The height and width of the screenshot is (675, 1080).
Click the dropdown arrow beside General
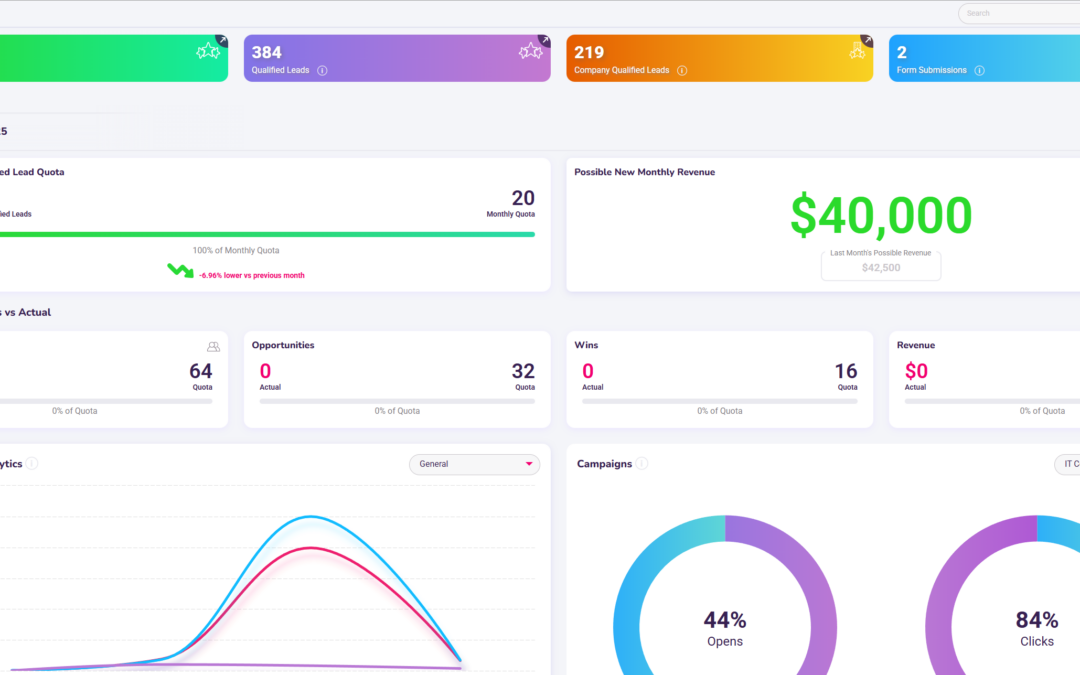528,465
